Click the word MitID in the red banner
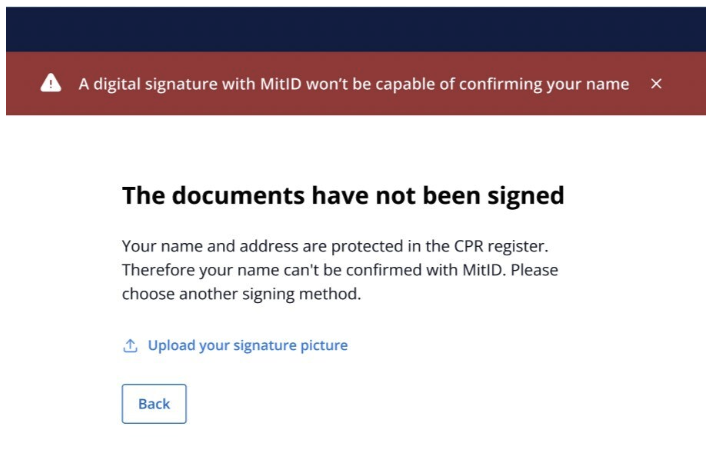Screen dimensions: 714x464 pos(280,84)
